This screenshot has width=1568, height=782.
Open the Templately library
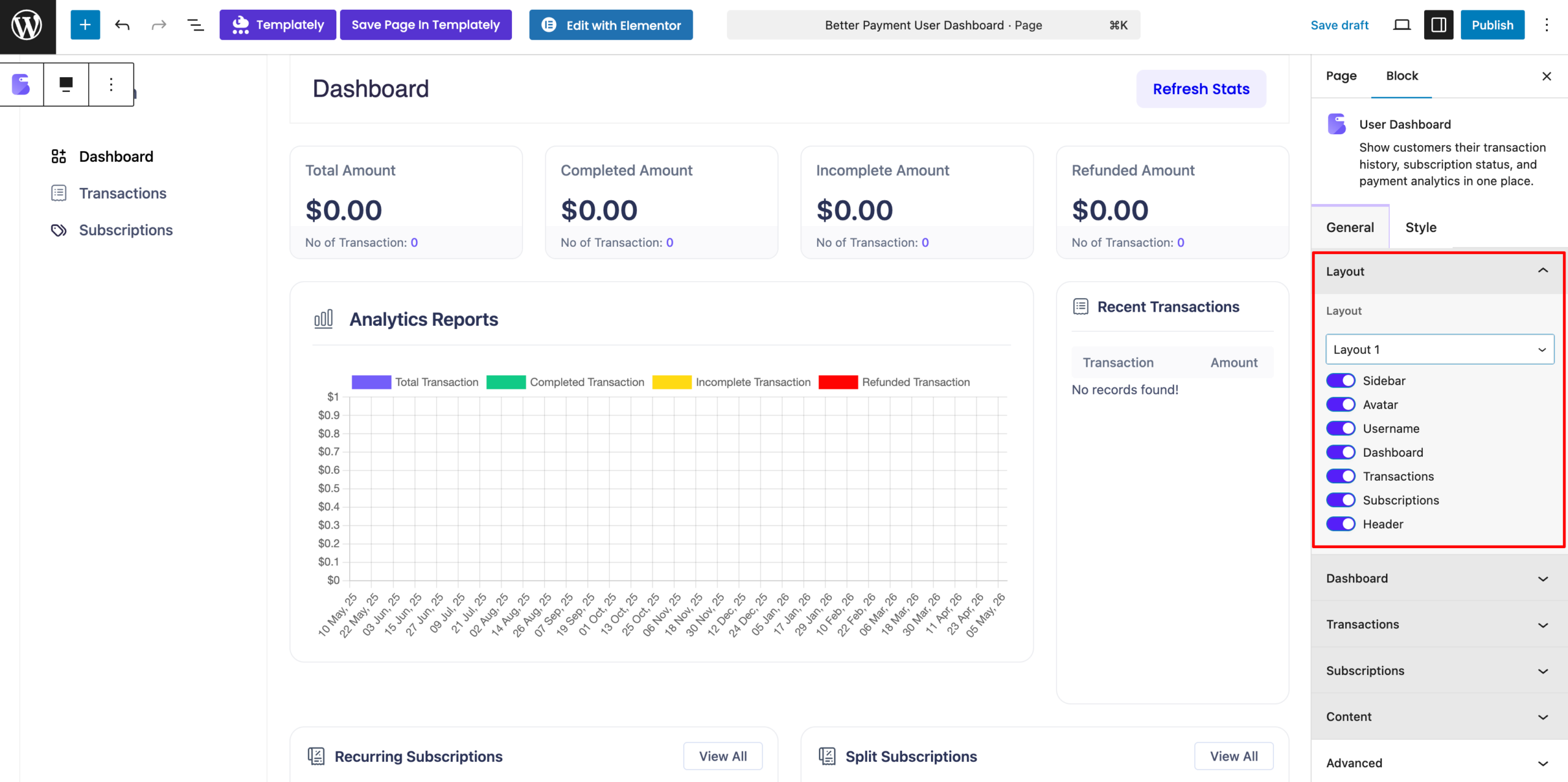278,25
